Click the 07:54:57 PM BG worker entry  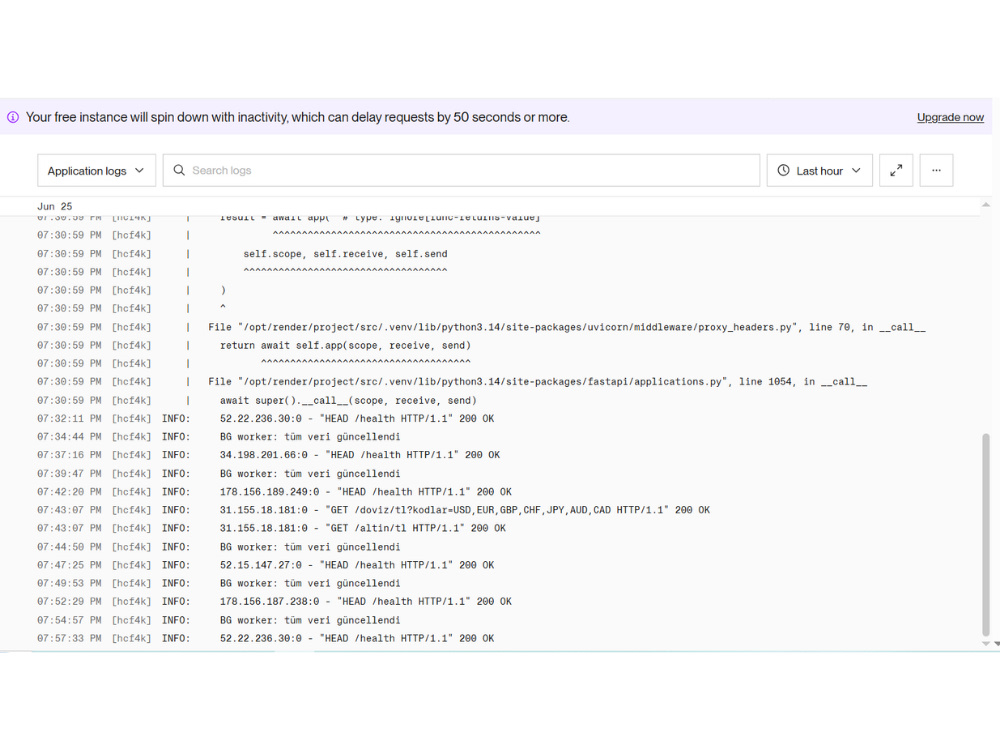(x=218, y=620)
